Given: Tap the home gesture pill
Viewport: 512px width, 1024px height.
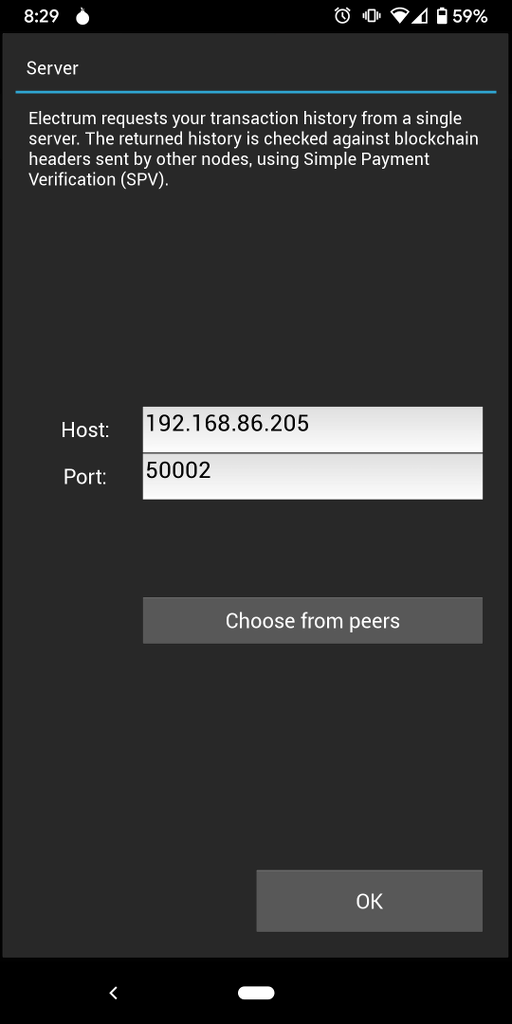Looking at the screenshot, I should (x=256, y=993).
